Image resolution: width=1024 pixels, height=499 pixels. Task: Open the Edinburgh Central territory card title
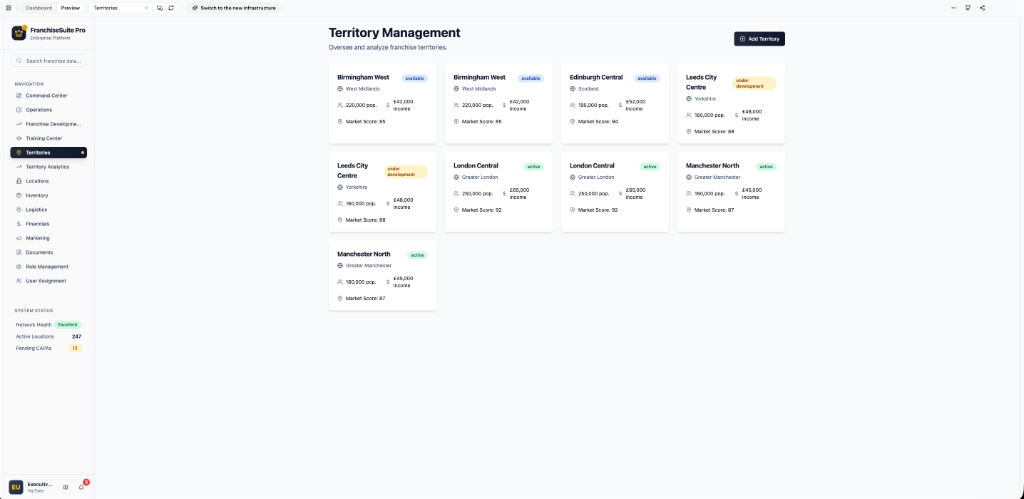coord(596,77)
